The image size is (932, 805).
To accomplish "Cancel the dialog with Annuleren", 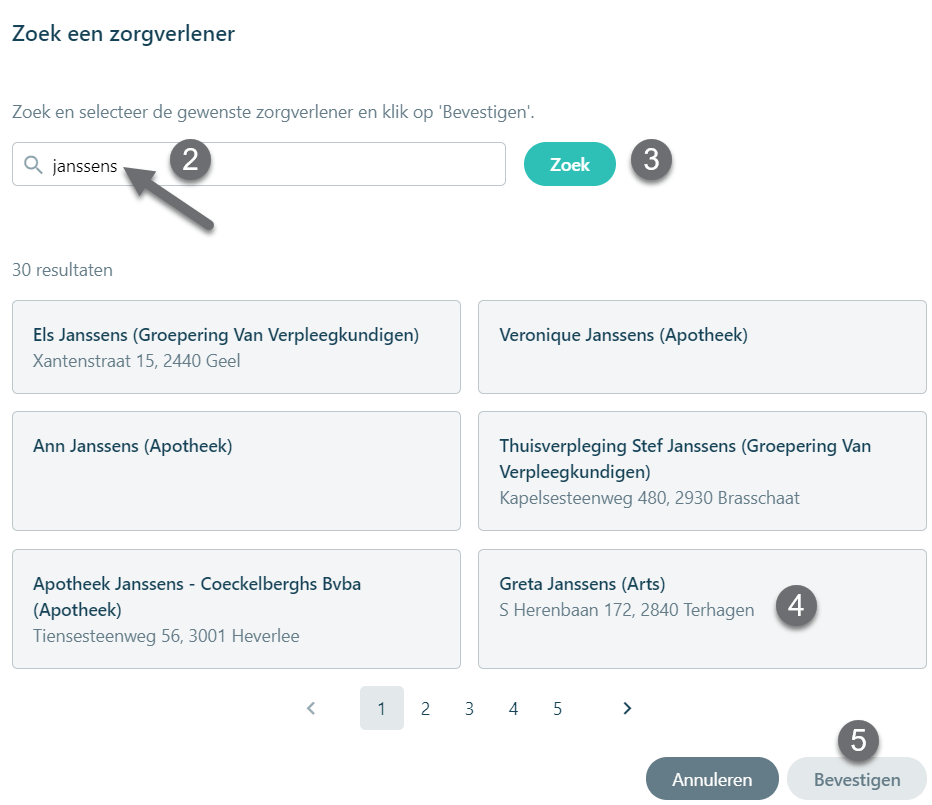I will point(712,779).
